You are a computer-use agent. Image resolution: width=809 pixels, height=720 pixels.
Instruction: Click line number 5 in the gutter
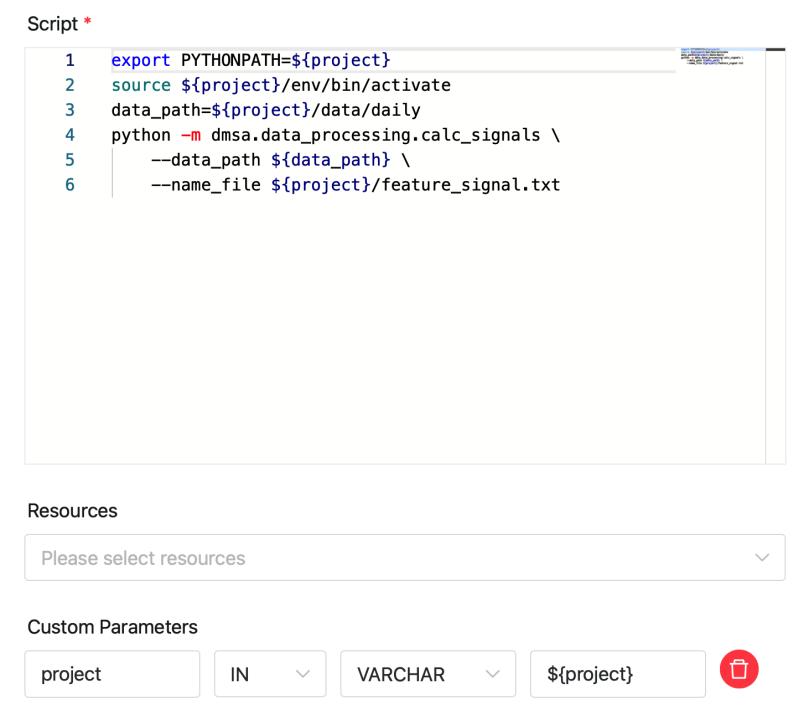pos(70,160)
